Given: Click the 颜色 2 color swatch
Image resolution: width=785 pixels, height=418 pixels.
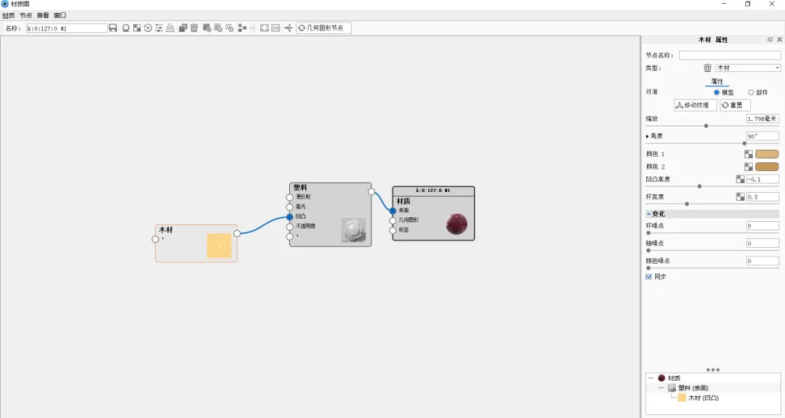Looking at the screenshot, I should (x=767, y=167).
